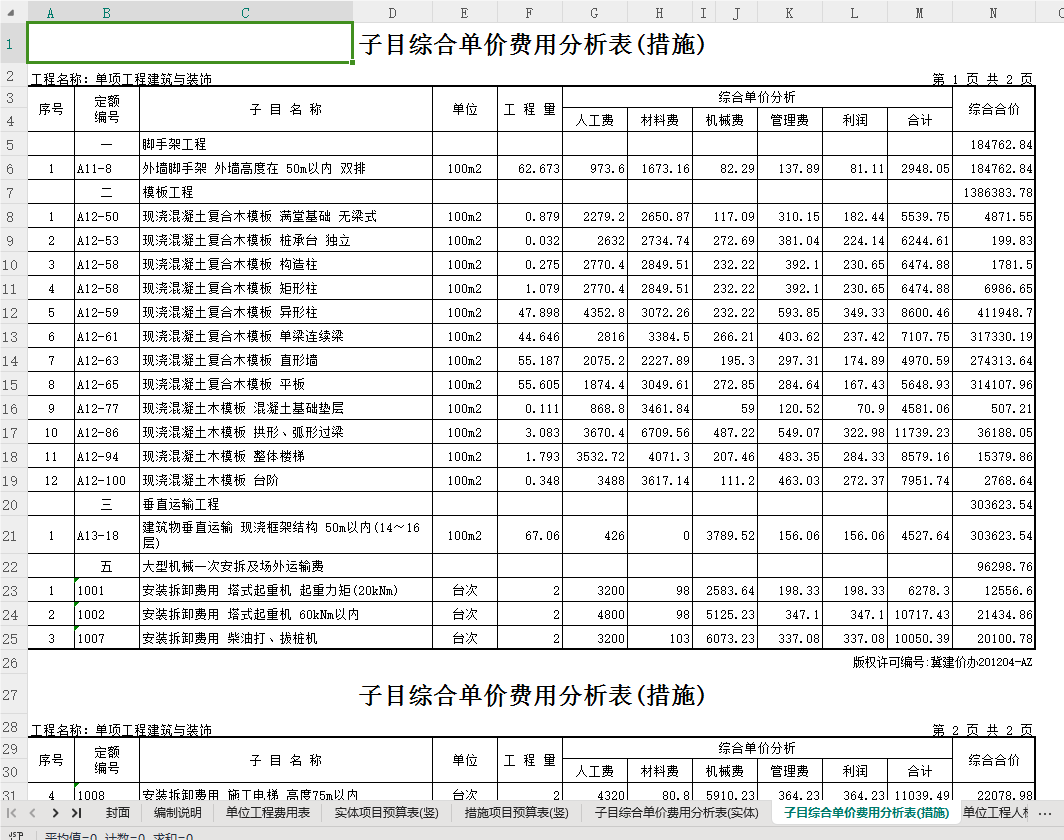Image resolution: width=1064 pixels, height=840 pixels.
Task: Select column C by its header
Action: click(246, 13)
